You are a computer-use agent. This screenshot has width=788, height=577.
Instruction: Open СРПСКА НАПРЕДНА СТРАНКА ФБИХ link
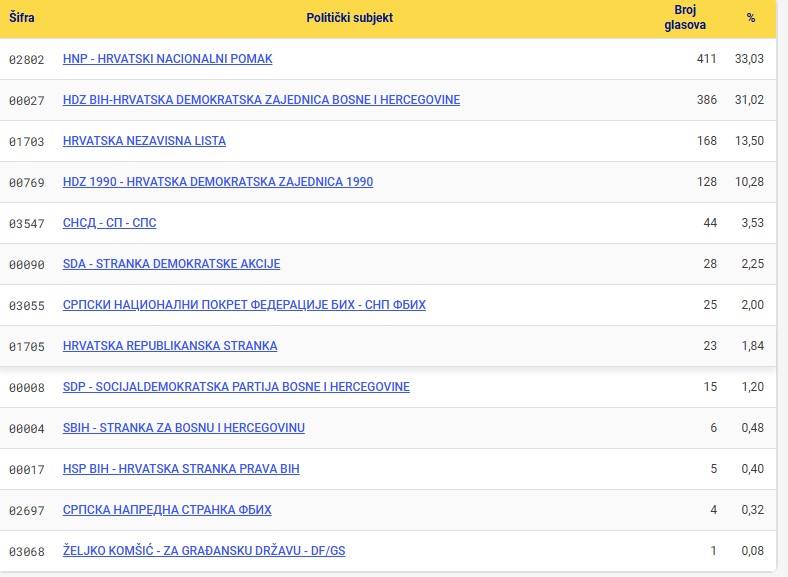click(x=167, y=510)
